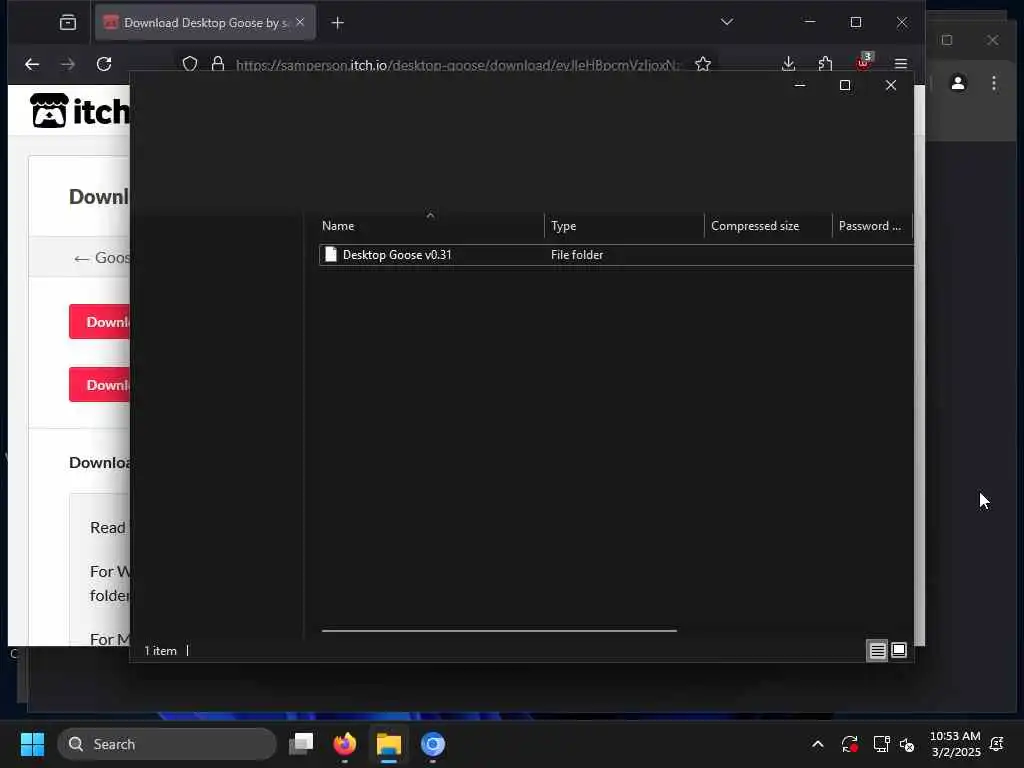Minimize the File Explorer window
1024x768 pixels.
coord(800,85)
